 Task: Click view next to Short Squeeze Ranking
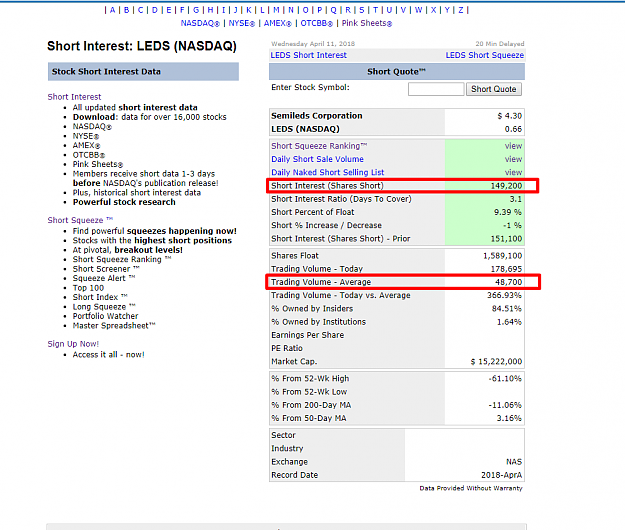(513, 146)
